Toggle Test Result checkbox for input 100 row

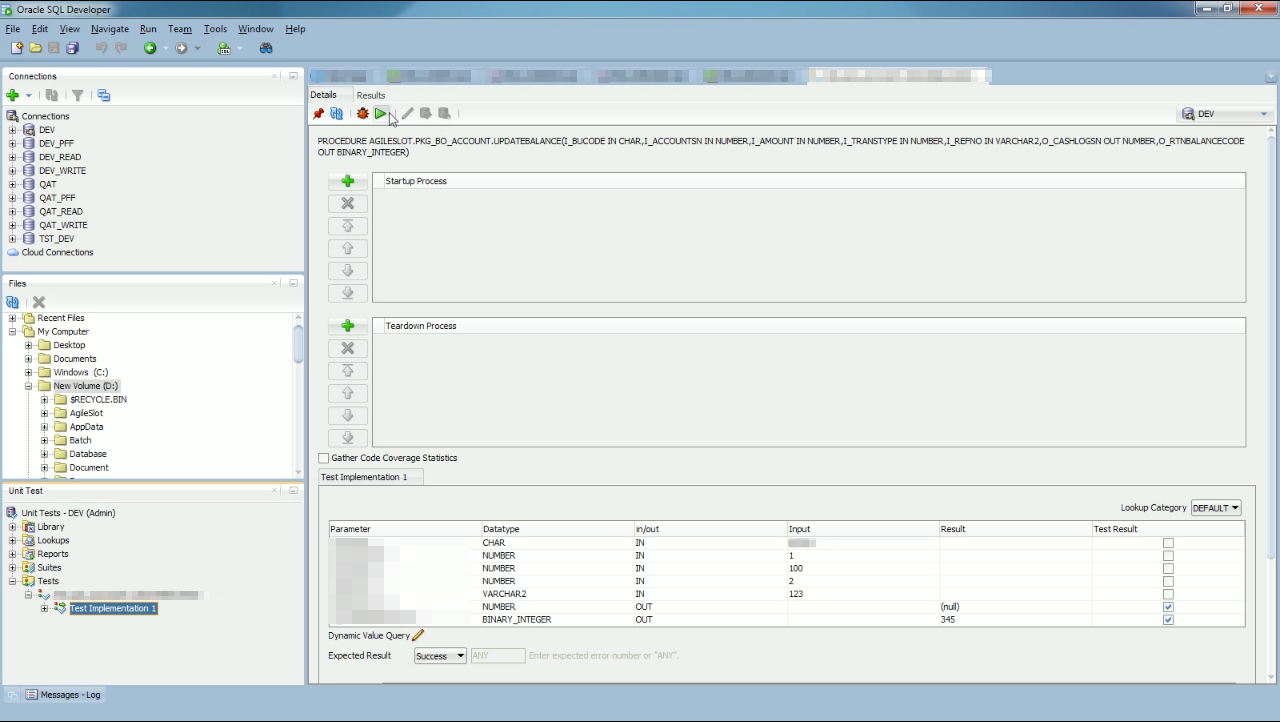(1168, 568)
